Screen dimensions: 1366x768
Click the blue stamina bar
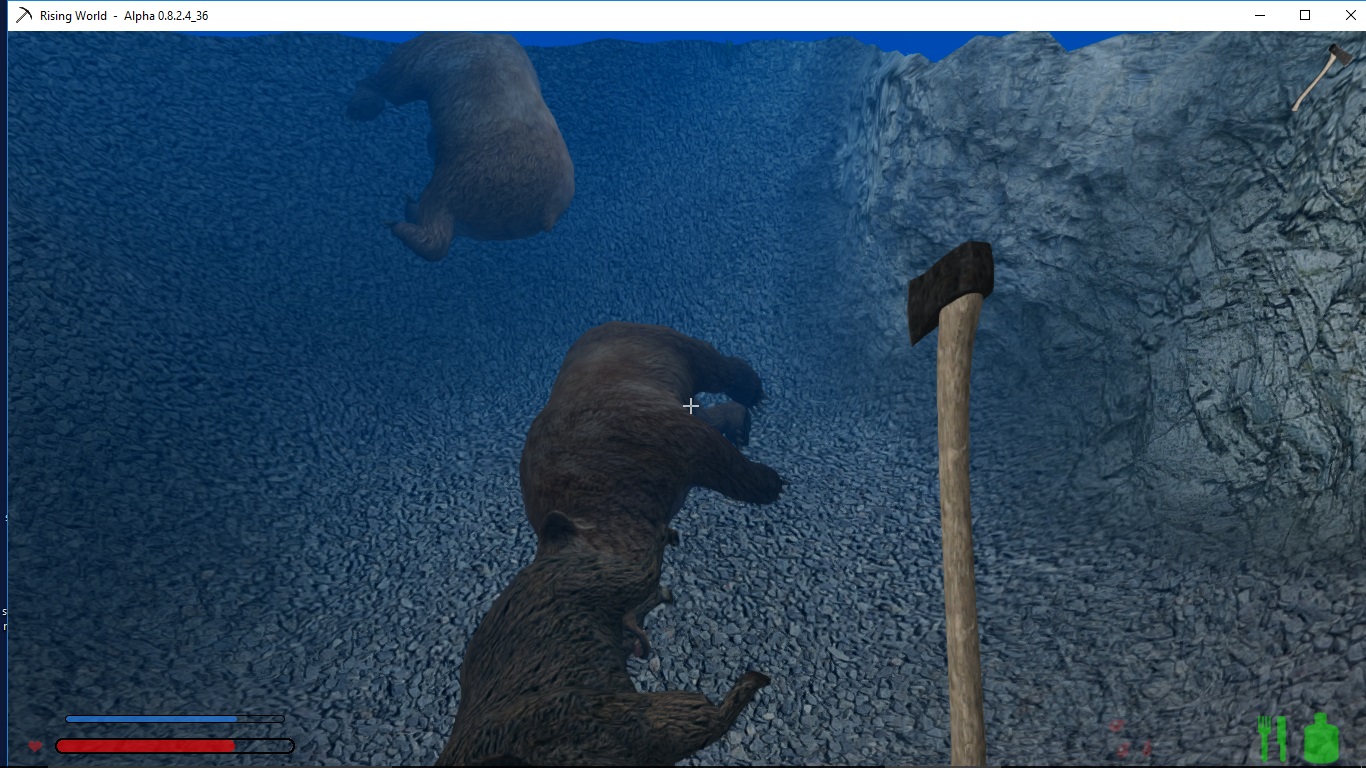pyautogui.click(x=152, y=719)
